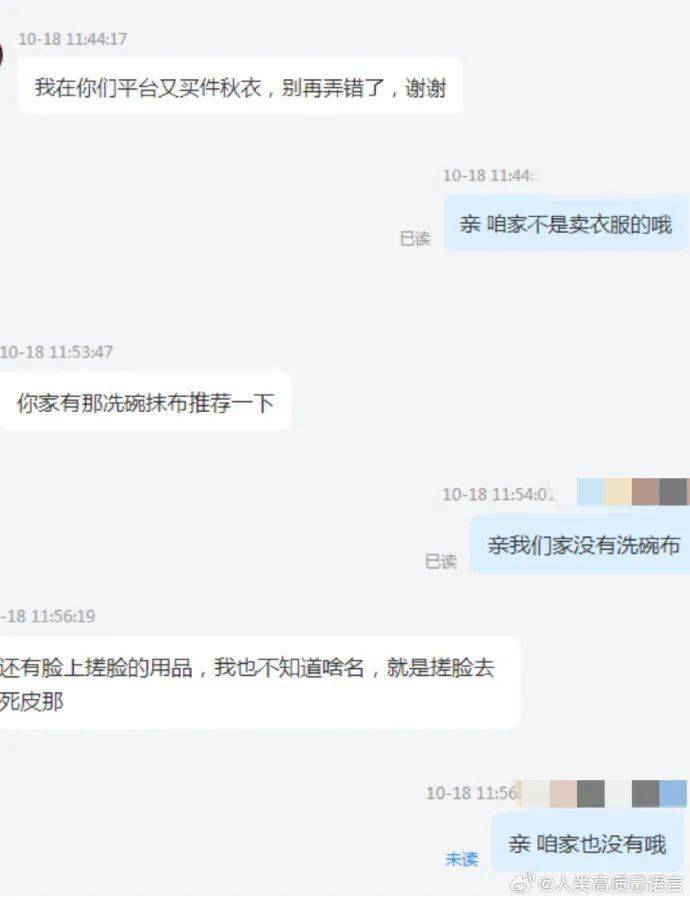The image size is (690, 900).
Task: Click the 还有脸上搓脸的用品 message bubble
Action: point(260,683)
